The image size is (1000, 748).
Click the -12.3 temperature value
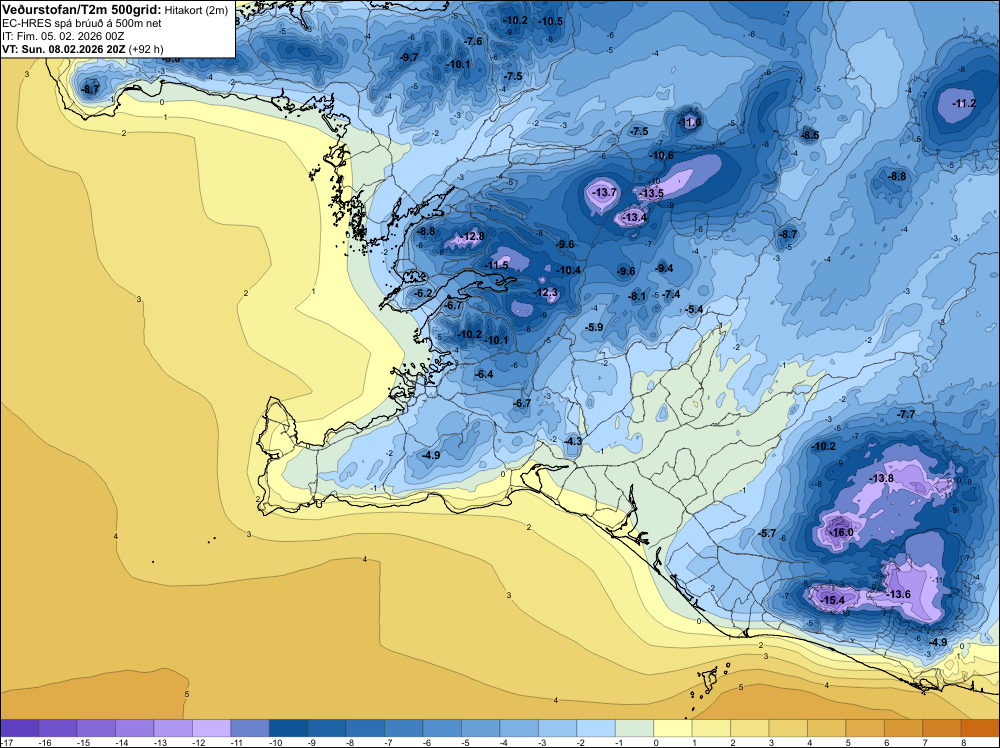point(545,293)
